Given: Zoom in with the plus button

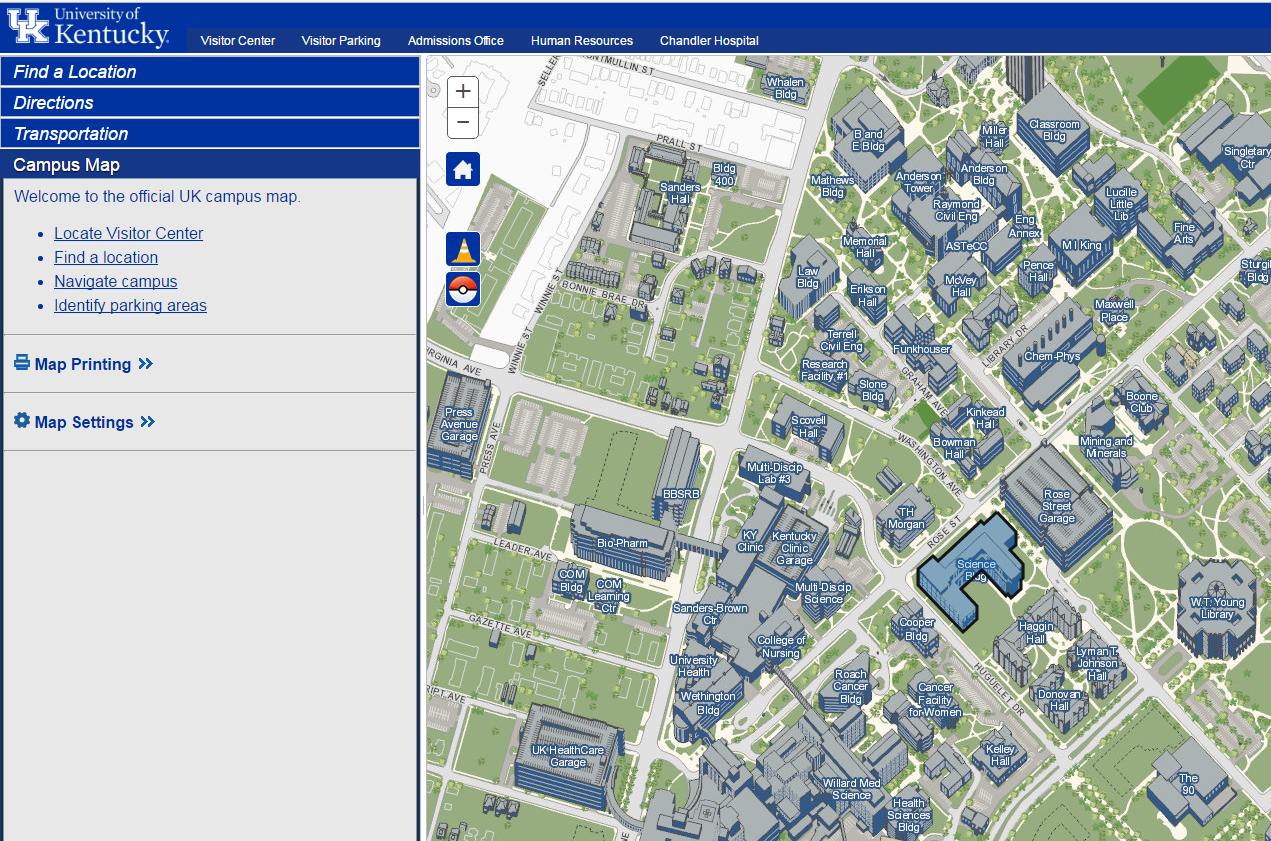Looking at the screenshot, I should (462, 91).
